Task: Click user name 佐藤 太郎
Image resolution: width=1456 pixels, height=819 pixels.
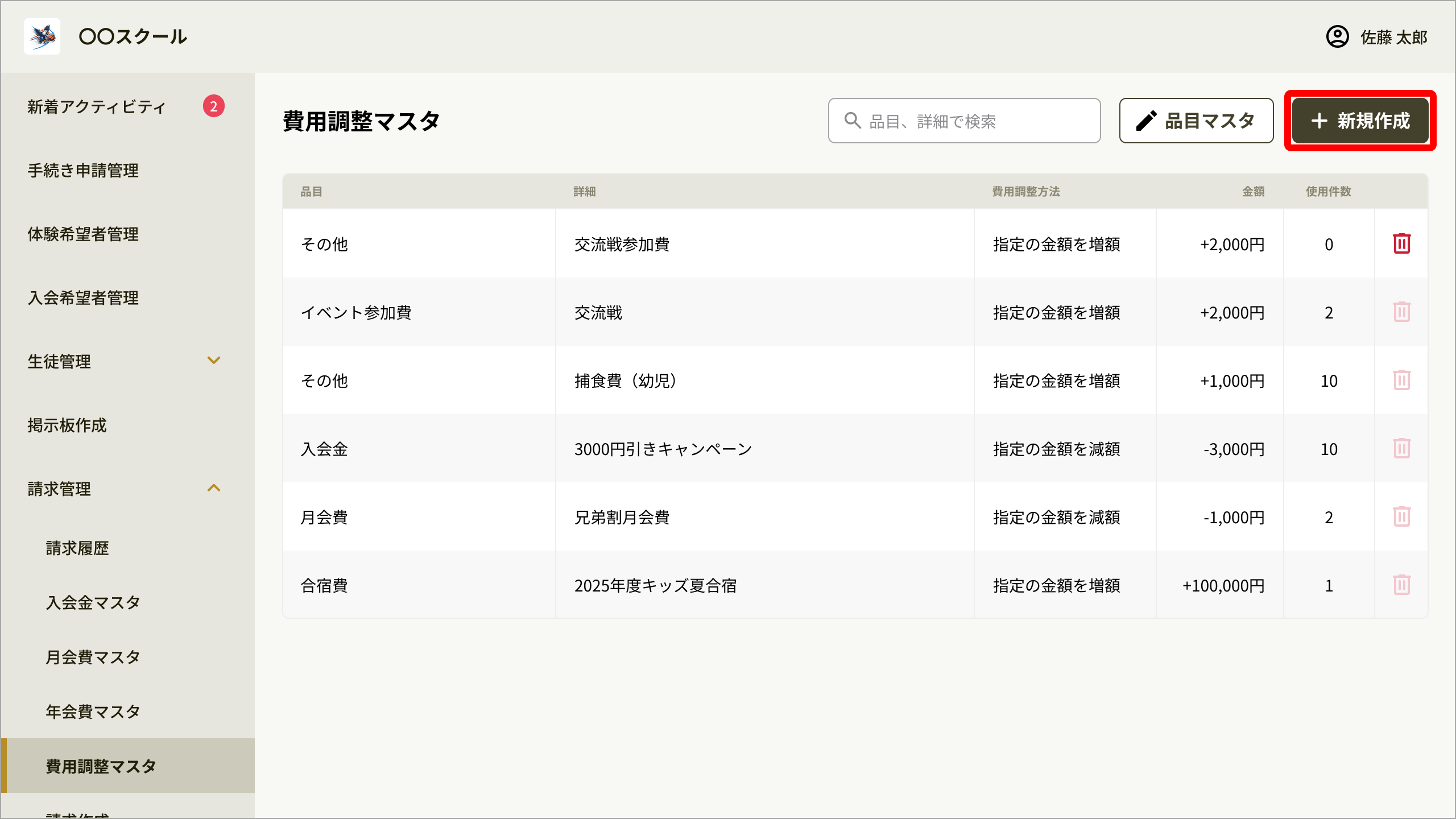Action: (1393, 38)
